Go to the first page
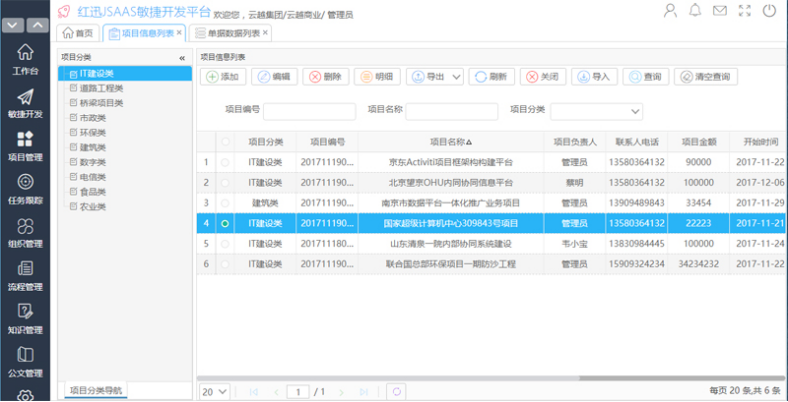The width and height of the screenshot is (788, 402). (254, 392)
